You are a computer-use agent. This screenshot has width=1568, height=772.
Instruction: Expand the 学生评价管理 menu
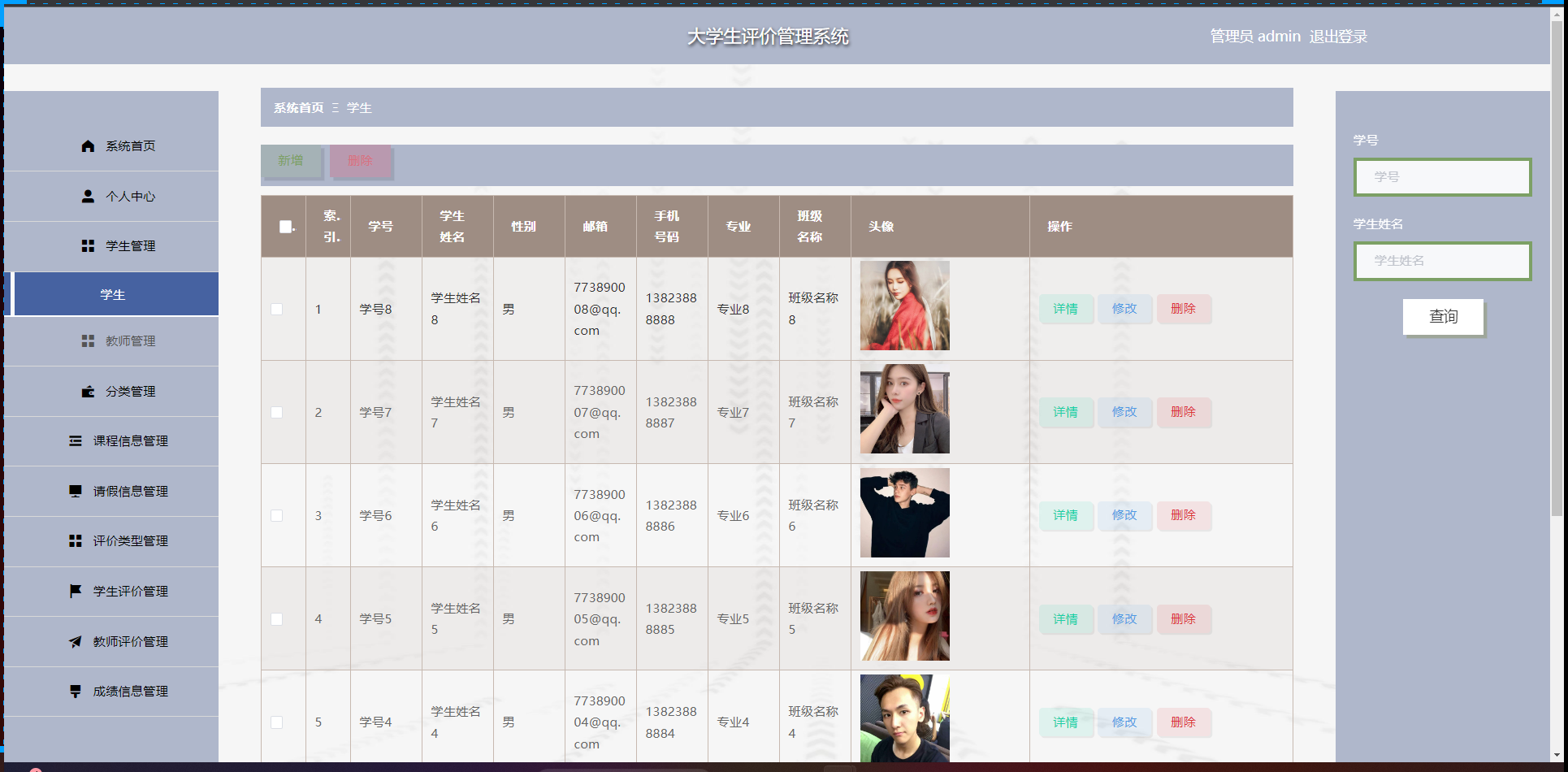pyautogui.click(x=111, y=592)
